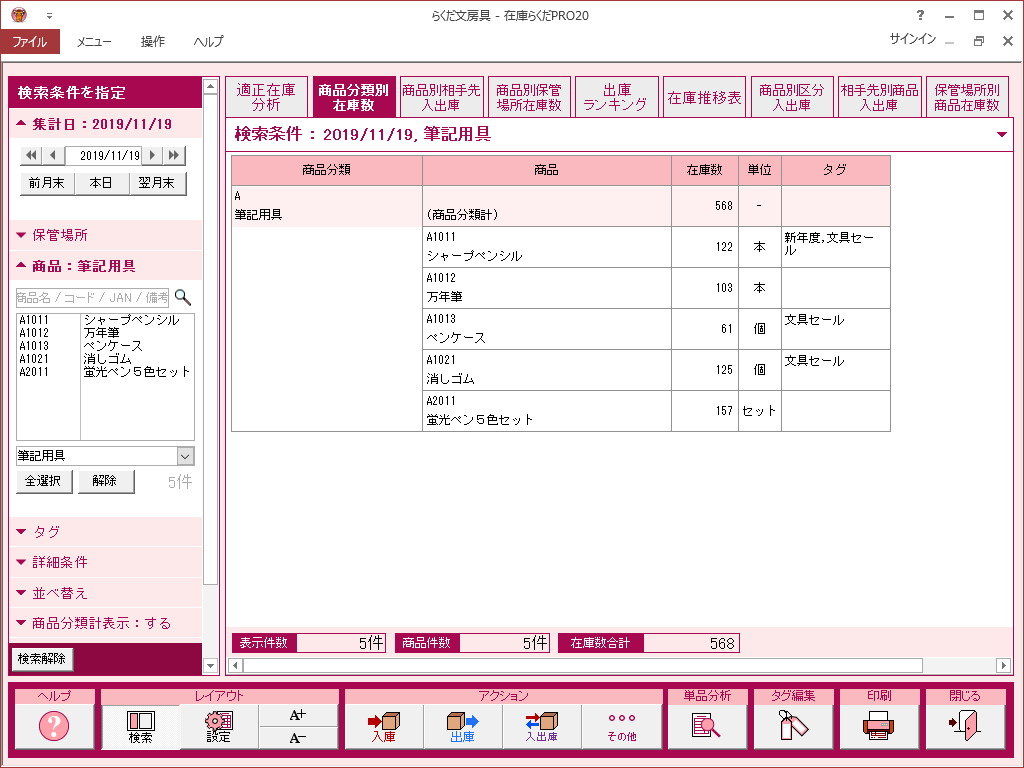Viewport: 1024px width, 768px height.
Task: Click the 閉じる door exit icon
Action: coord(965,726)
